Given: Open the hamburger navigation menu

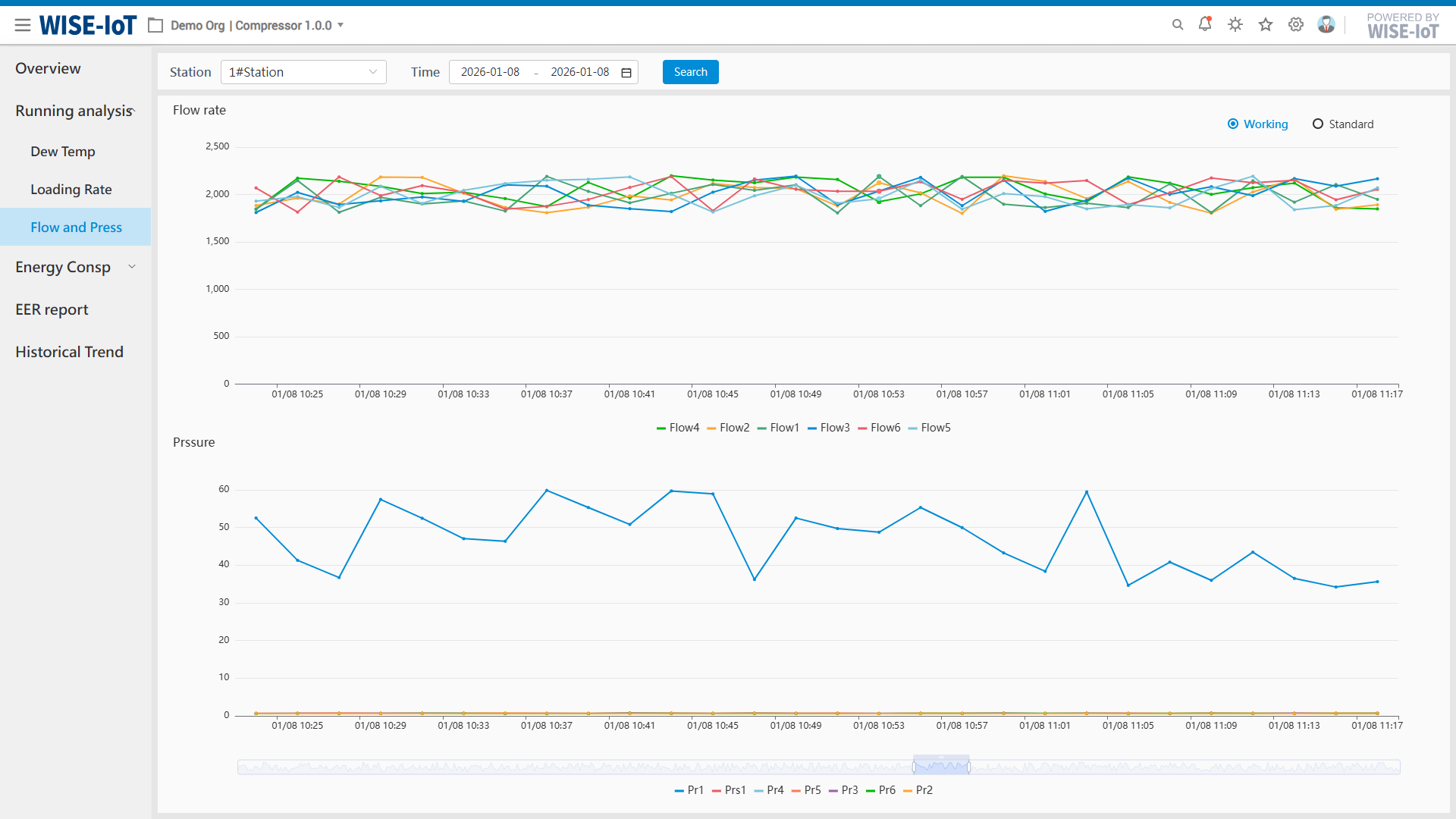Looking at the screenshot, I should pyautogui.click(x=23, y=25).
